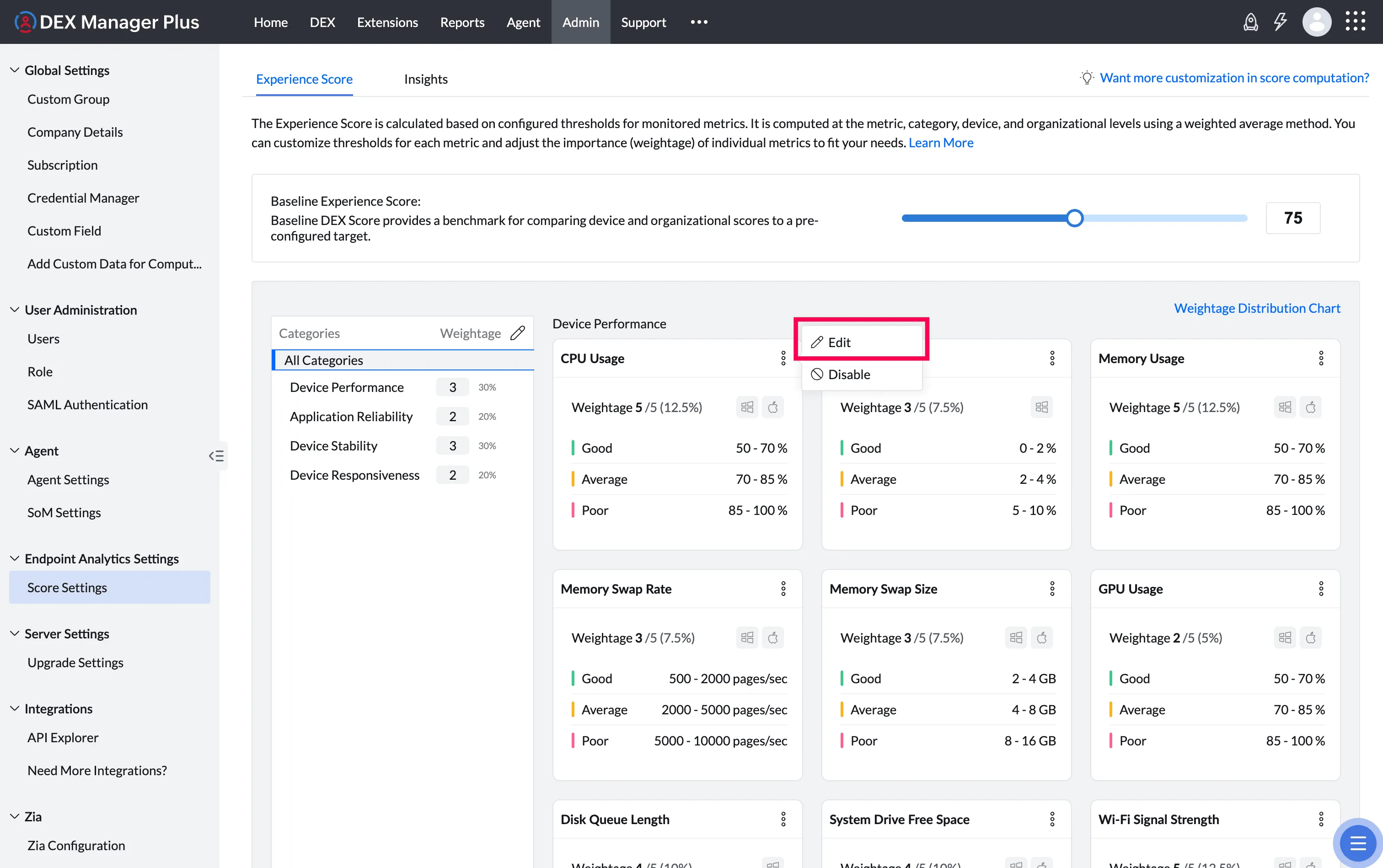The image size is (1383, 868).
Task: Click Want more customization in score computation link
Action: point(1234,77)
